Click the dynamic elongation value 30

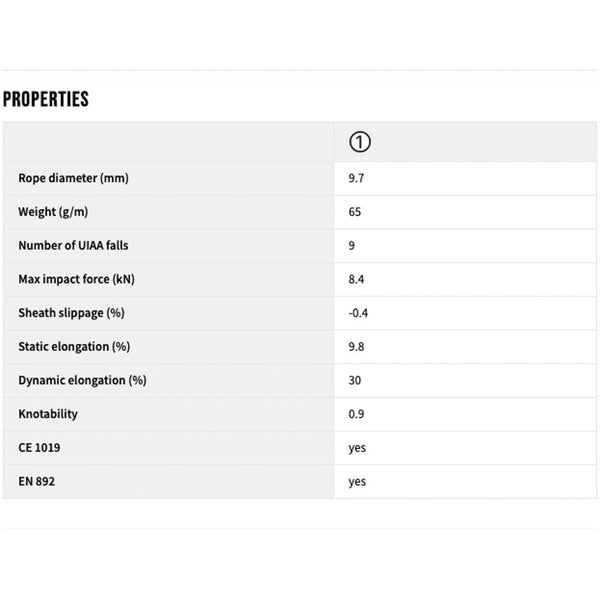(x=355, y=380)
